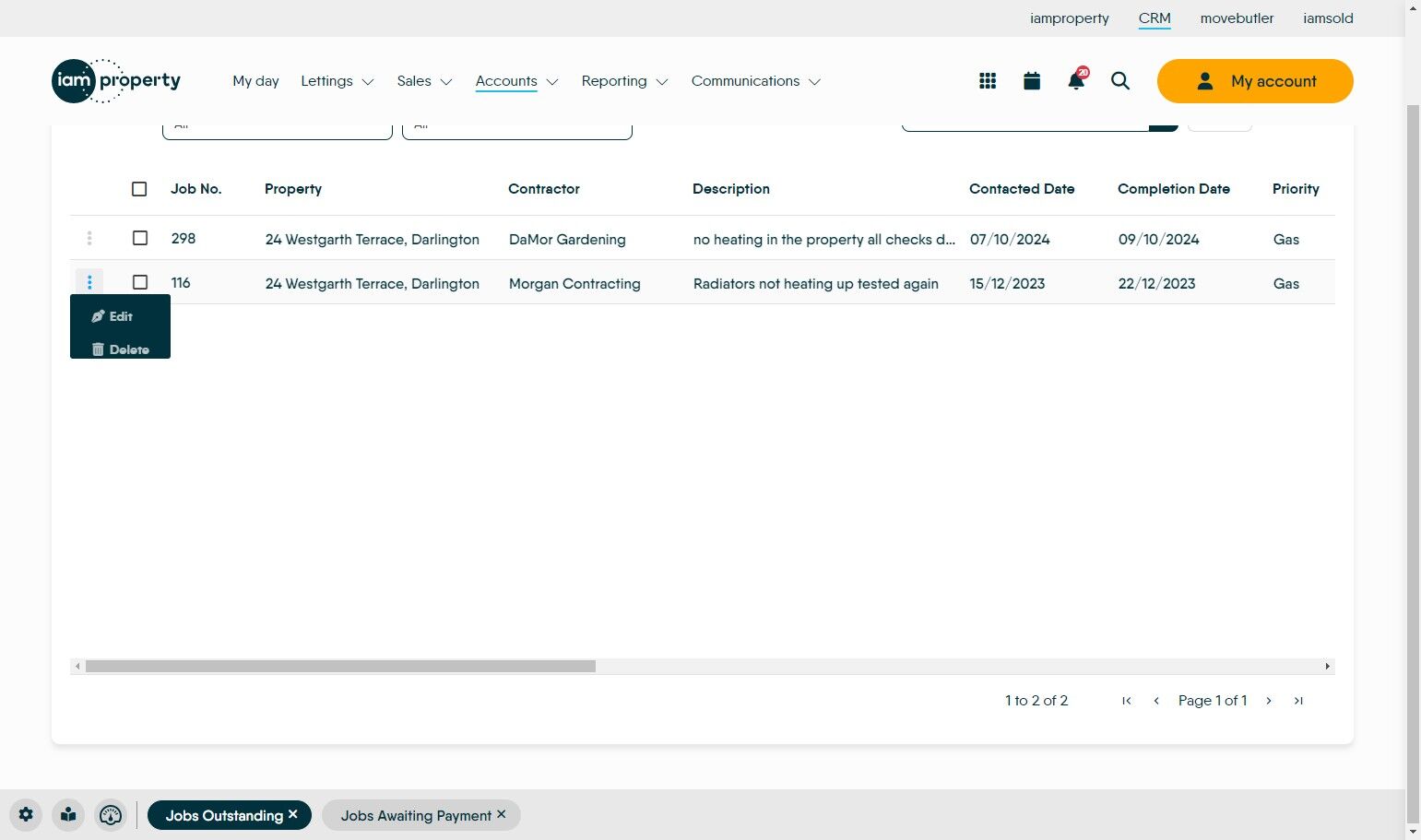Click the '1 to 2 of 2' results count
This screenshot has width=1421, height=840.
1036,701
